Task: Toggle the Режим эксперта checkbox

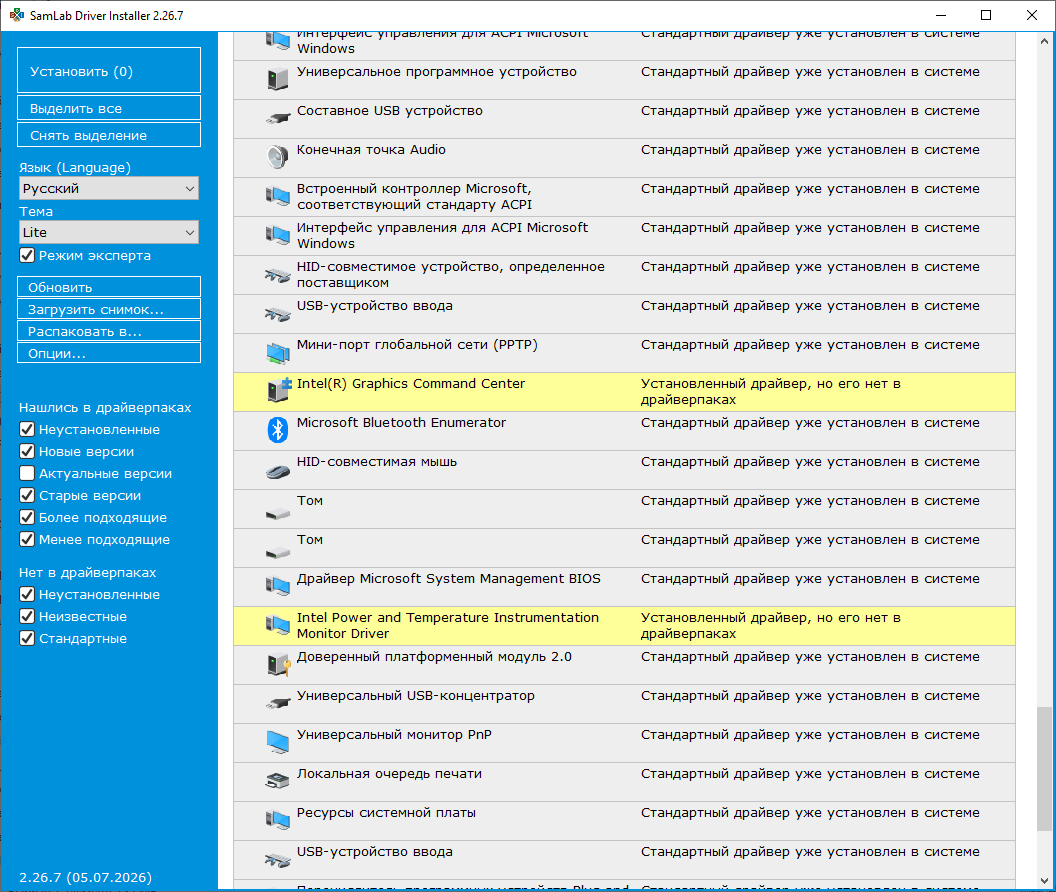Action: pyautogui.click(x=27, y=255)
